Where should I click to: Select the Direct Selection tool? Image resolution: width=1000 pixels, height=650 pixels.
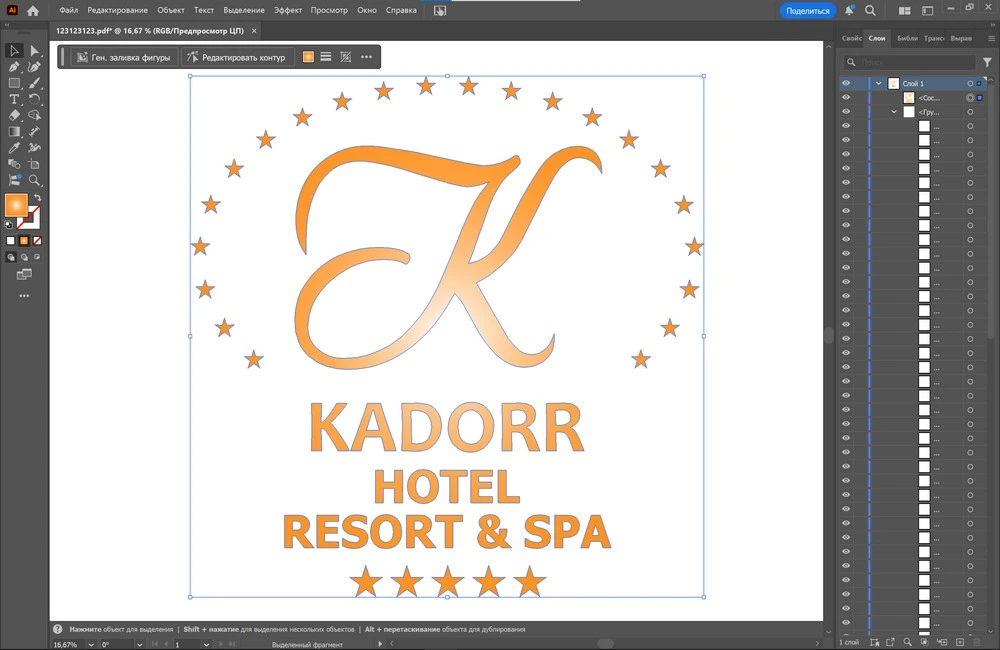coord(35,51)
